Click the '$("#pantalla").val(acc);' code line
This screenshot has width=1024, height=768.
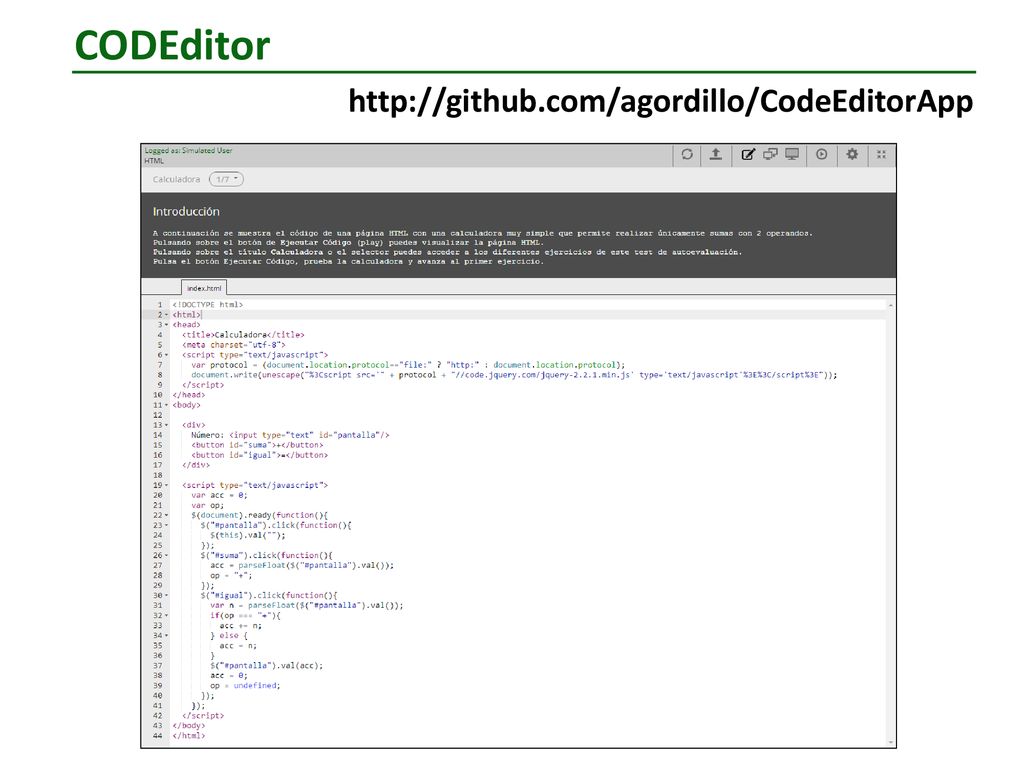(266, 665)
